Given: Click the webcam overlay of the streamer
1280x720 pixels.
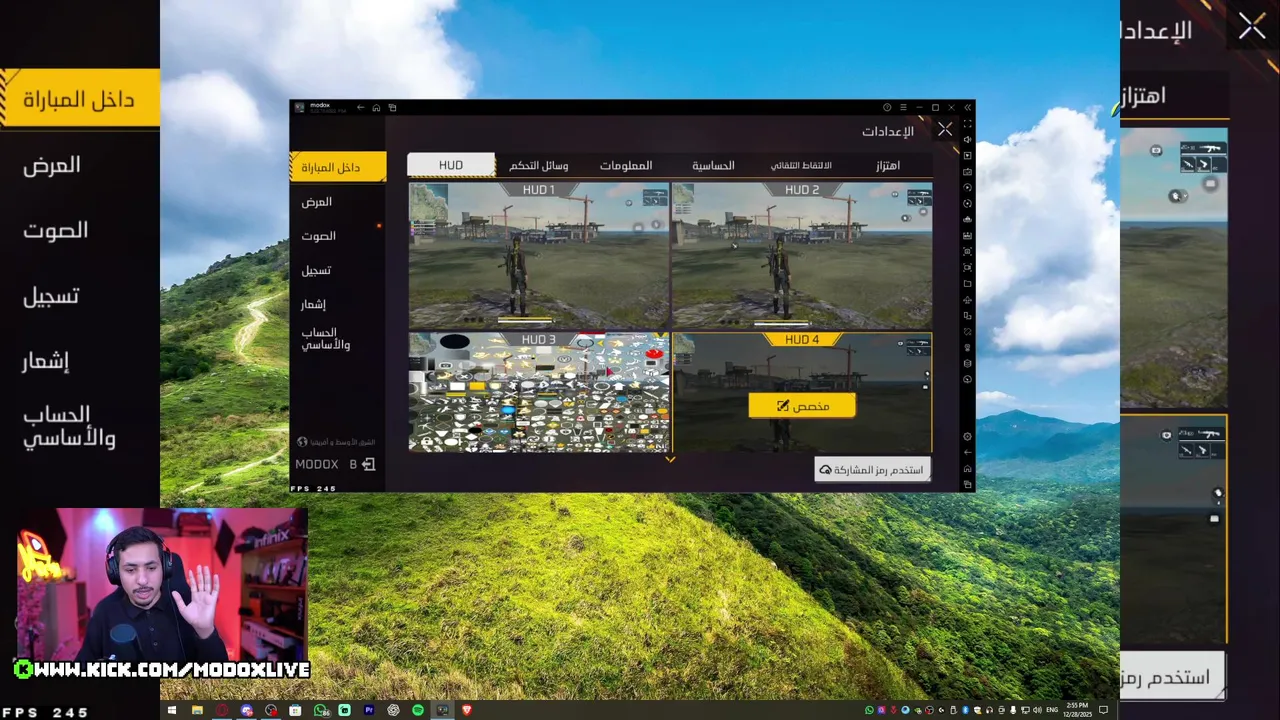Looking at the screenshot, I should coord(160,585).
